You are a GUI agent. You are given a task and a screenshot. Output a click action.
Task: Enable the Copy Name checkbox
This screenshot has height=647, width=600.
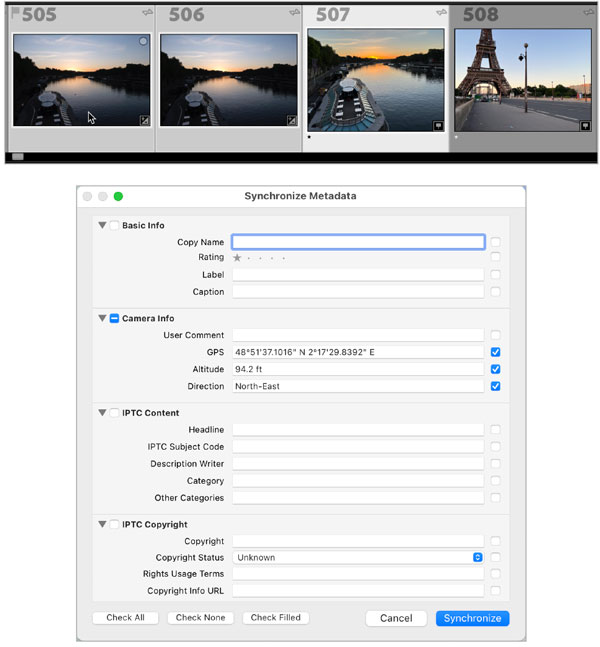click(x=496, y=242)
